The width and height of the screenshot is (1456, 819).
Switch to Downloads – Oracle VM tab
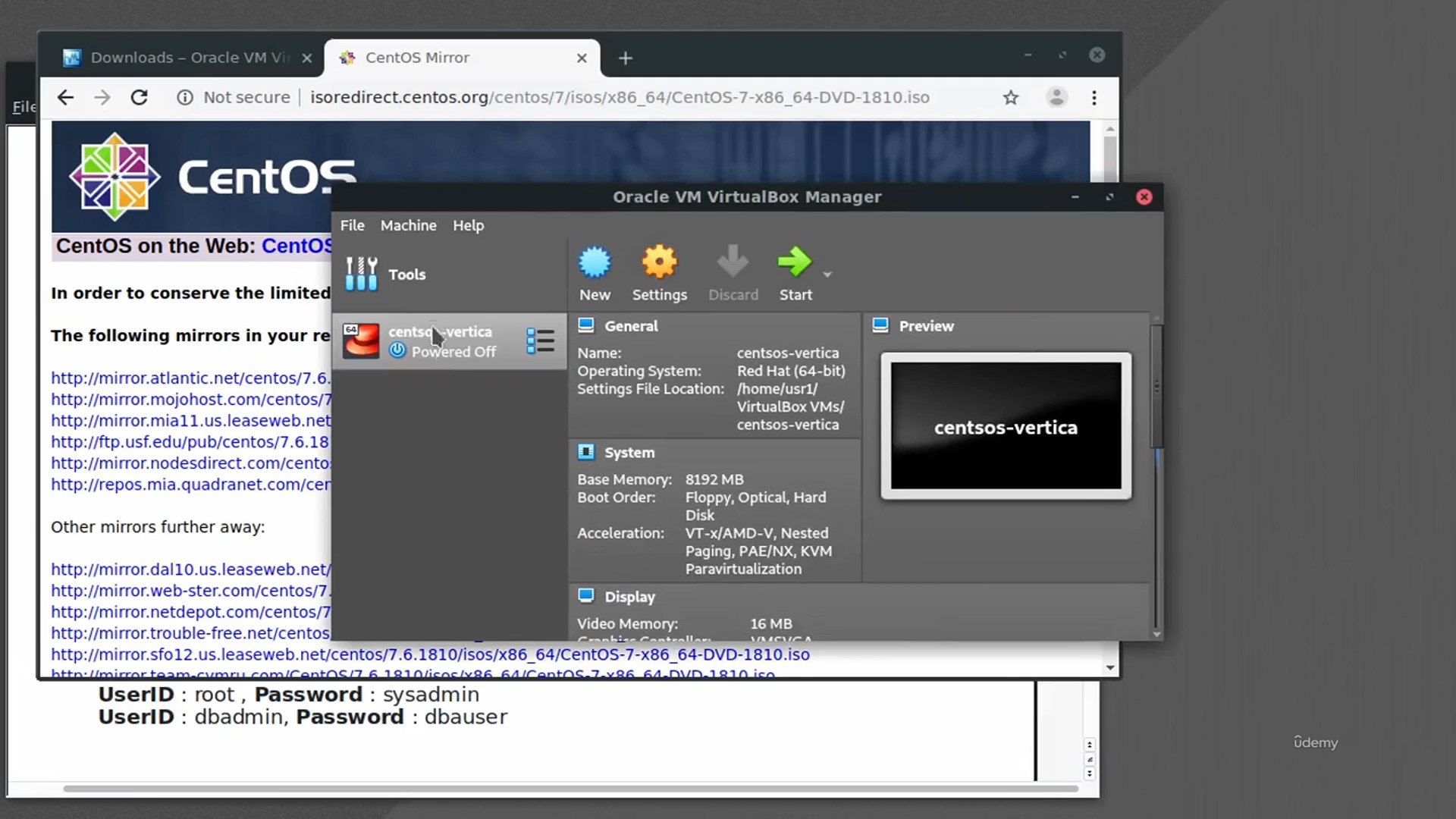[x=187, y=58]
